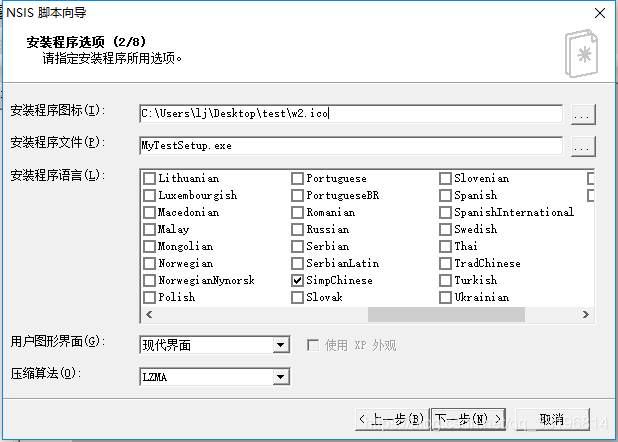The width and height of the screenshot is (618, 442).
Task: Check the Slovenian language box
Action: 445,178
